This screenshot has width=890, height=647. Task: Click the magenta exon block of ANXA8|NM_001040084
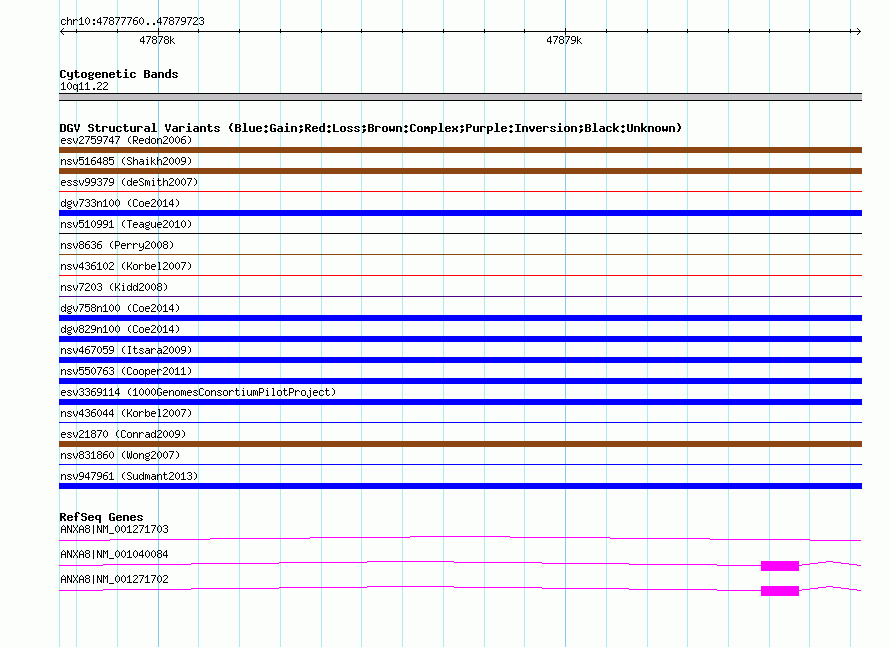(780, 566)
